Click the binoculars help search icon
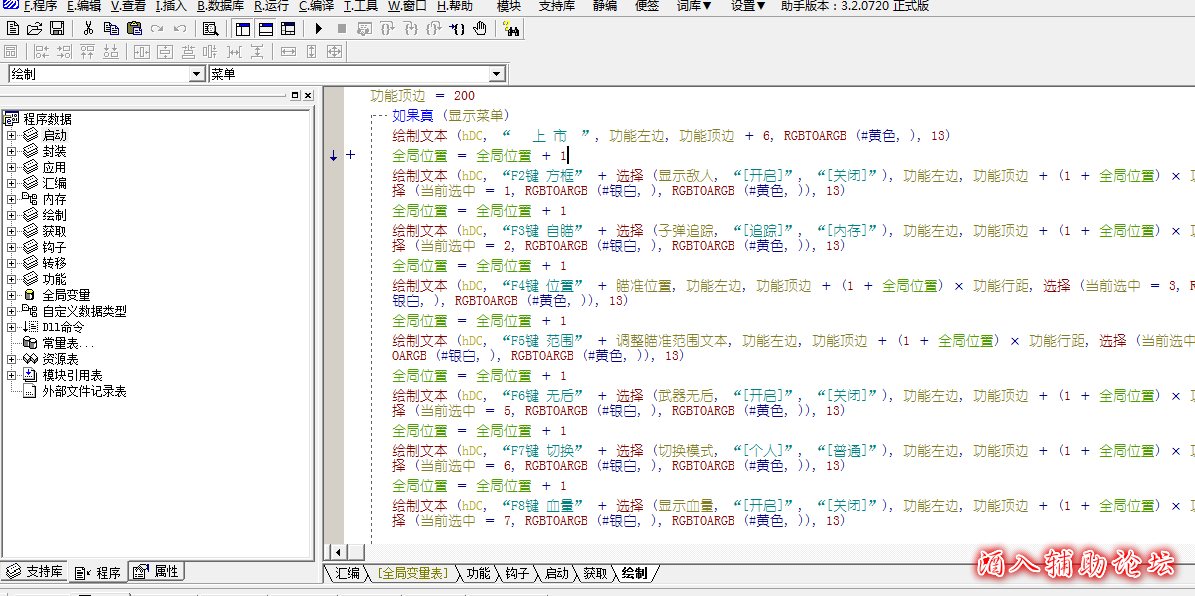1195x596 pixels. click(511, 28)
